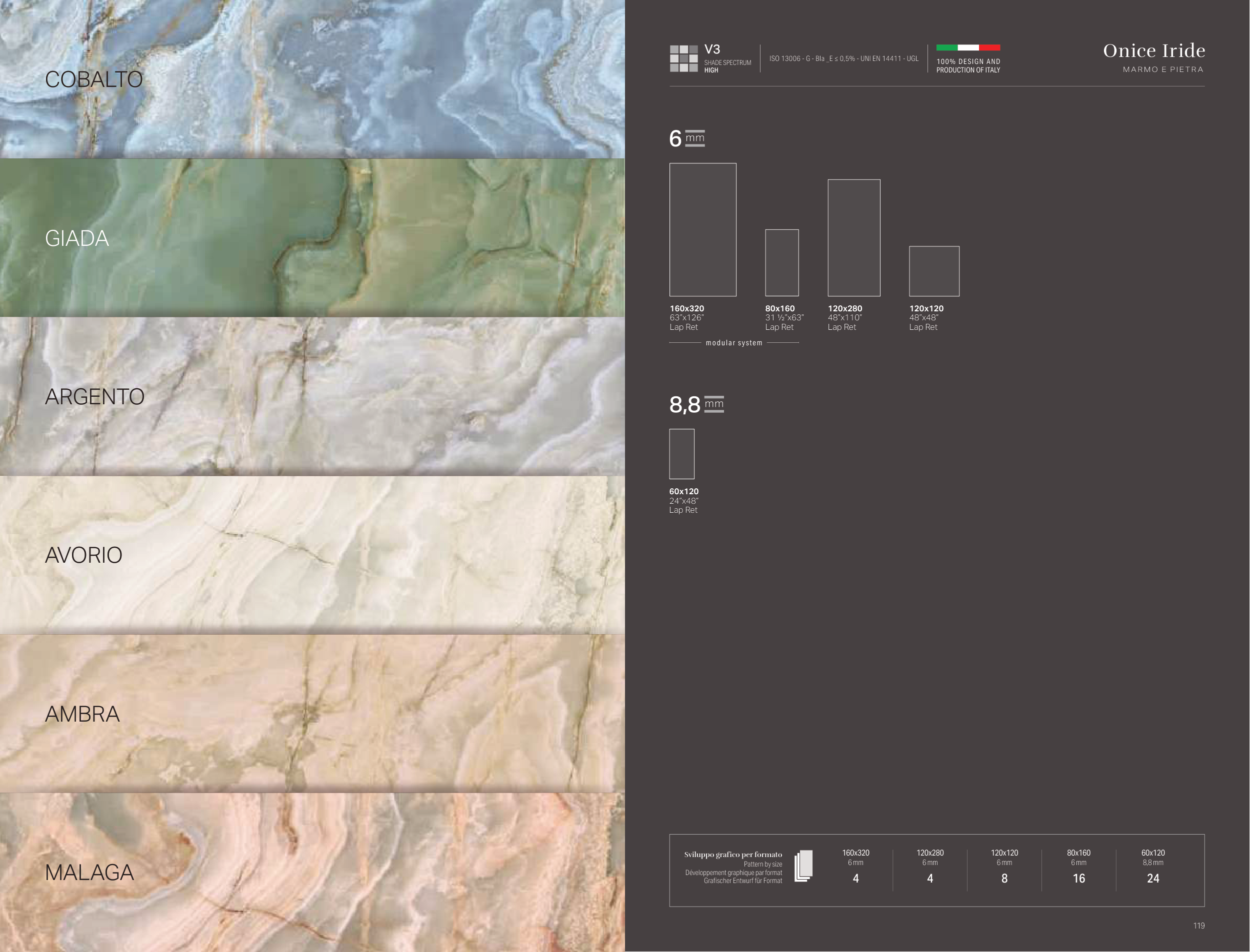Click the stacked sheets pattern icon
The image size is (1250, 952).
(803, 866)
